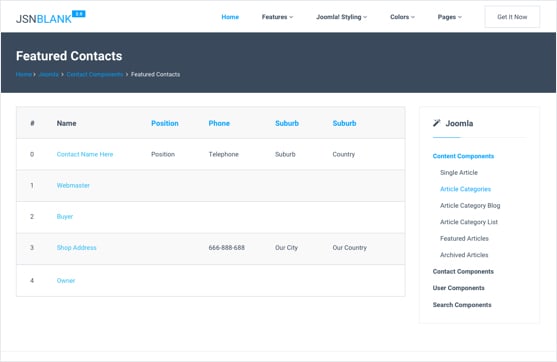Sort table by Phone column header
The width and height of the screenshot is (557, 362).
click(x=219, y=123)
